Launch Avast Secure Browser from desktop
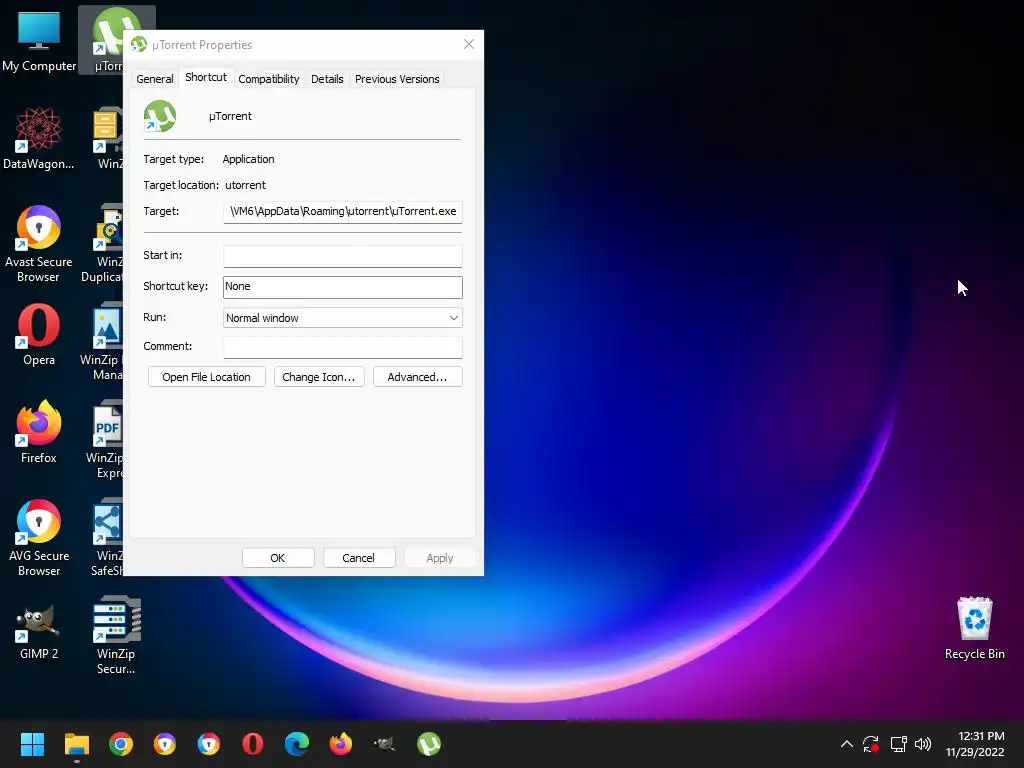 pyautogui.click(x=39, y=244)
